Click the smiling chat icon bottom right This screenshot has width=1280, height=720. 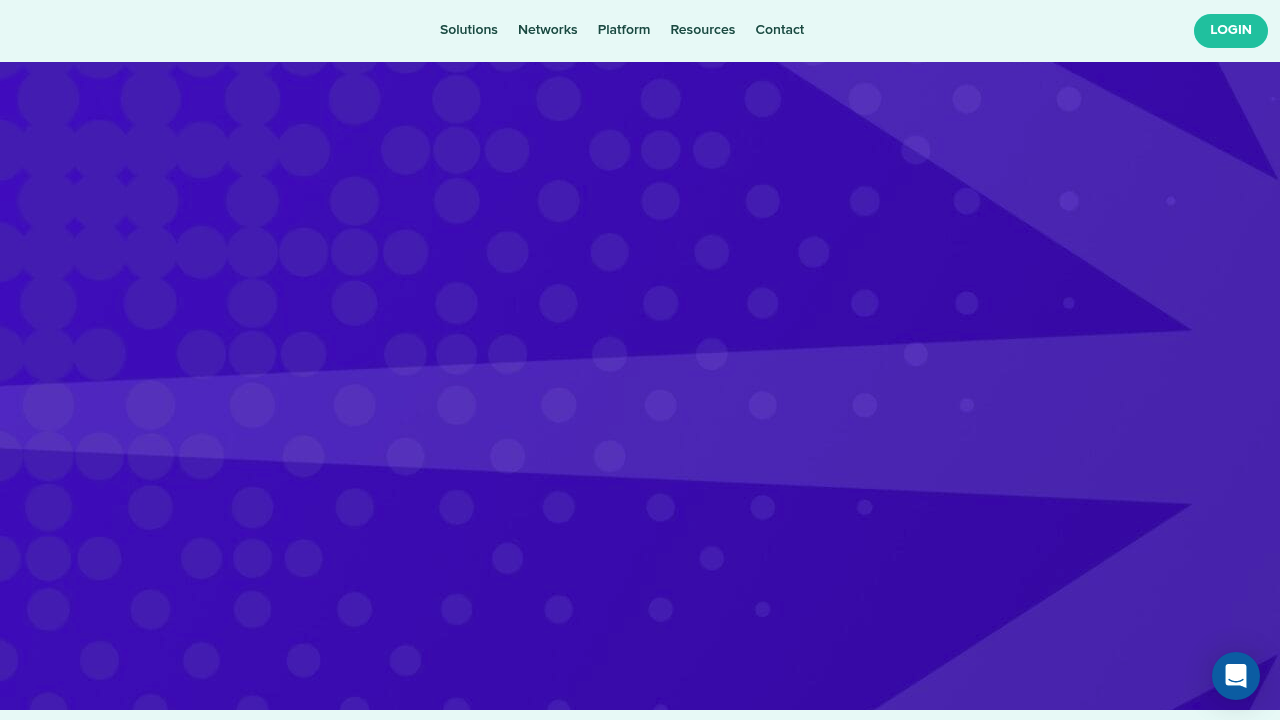[1236, 676]
